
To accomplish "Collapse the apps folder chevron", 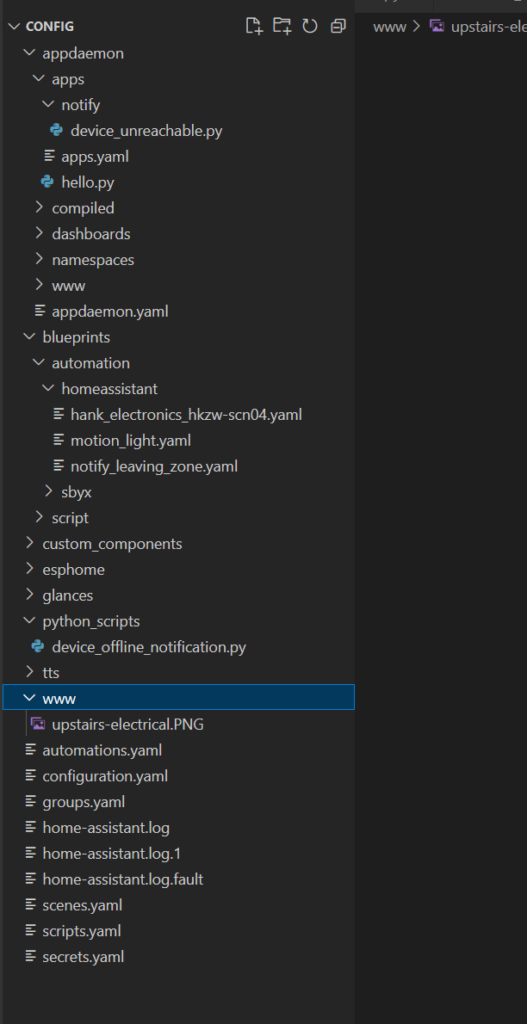I will pyautogui.click(x=39, y=79).
